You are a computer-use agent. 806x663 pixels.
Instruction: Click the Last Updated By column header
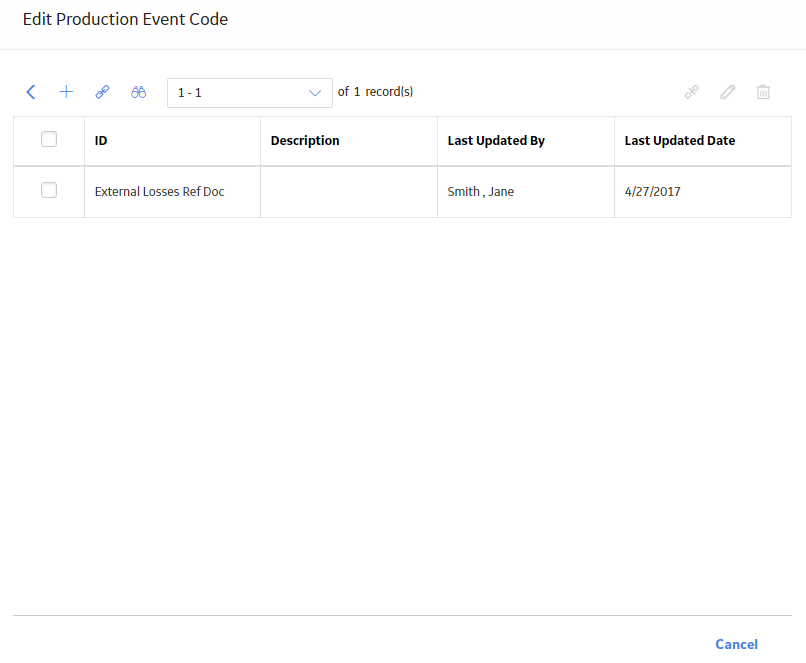496,140
